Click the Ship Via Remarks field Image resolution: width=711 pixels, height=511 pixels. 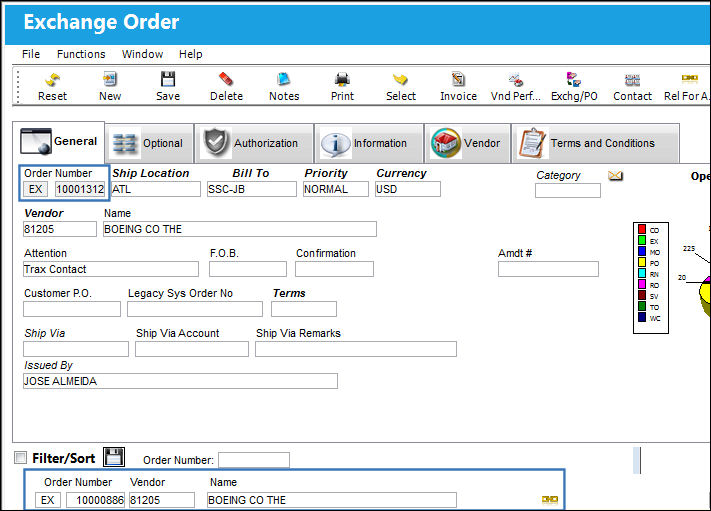click(x=356, y=349)
